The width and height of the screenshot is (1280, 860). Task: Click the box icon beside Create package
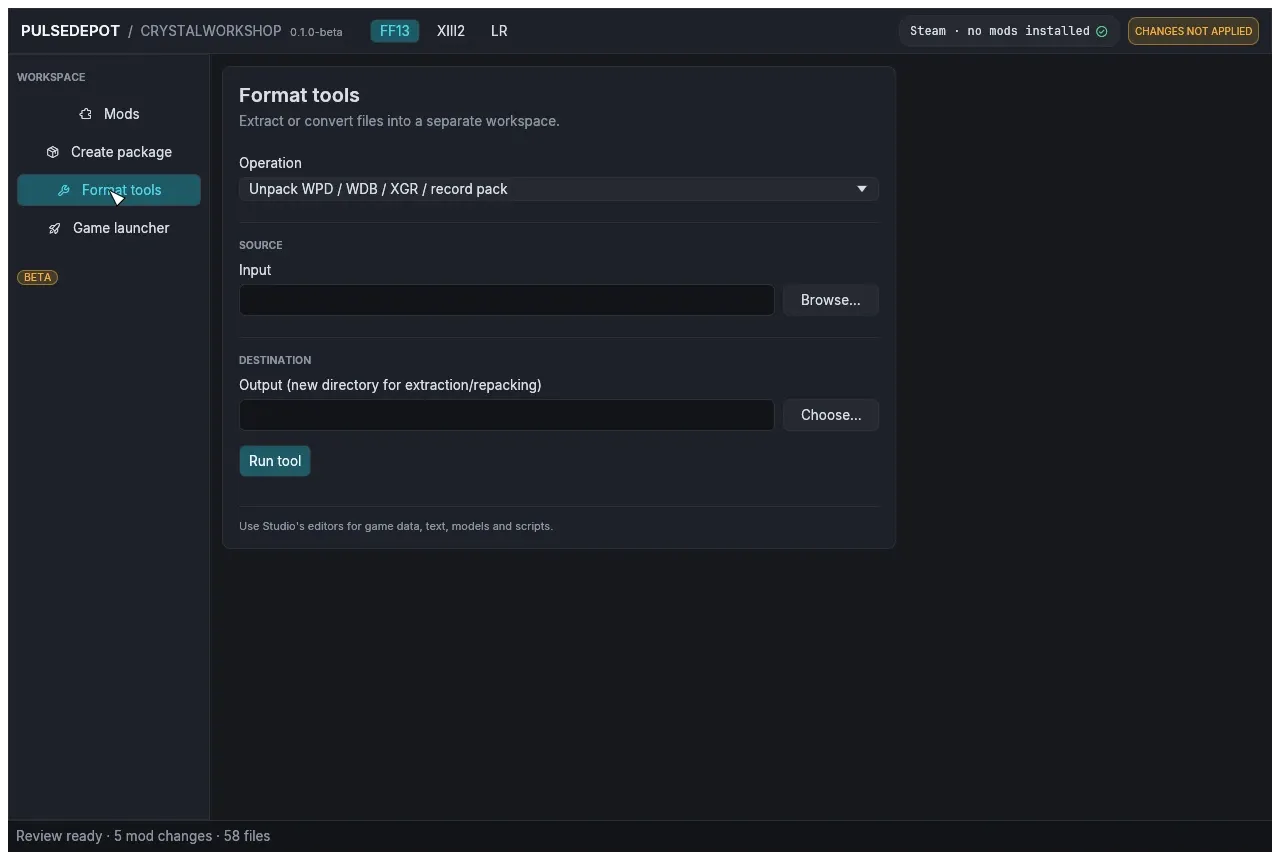53,152
